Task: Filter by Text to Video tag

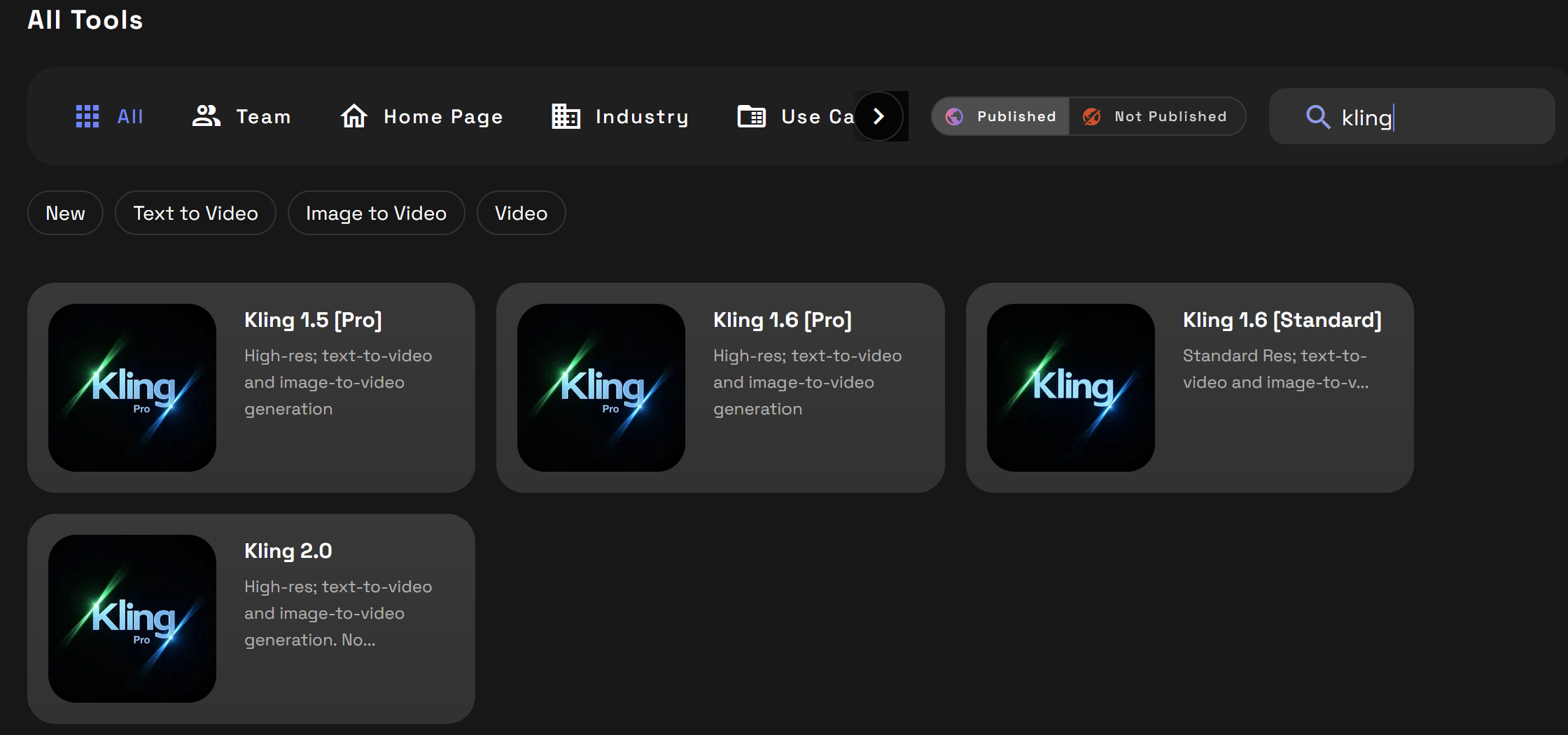Action: (x=195, y=213)
